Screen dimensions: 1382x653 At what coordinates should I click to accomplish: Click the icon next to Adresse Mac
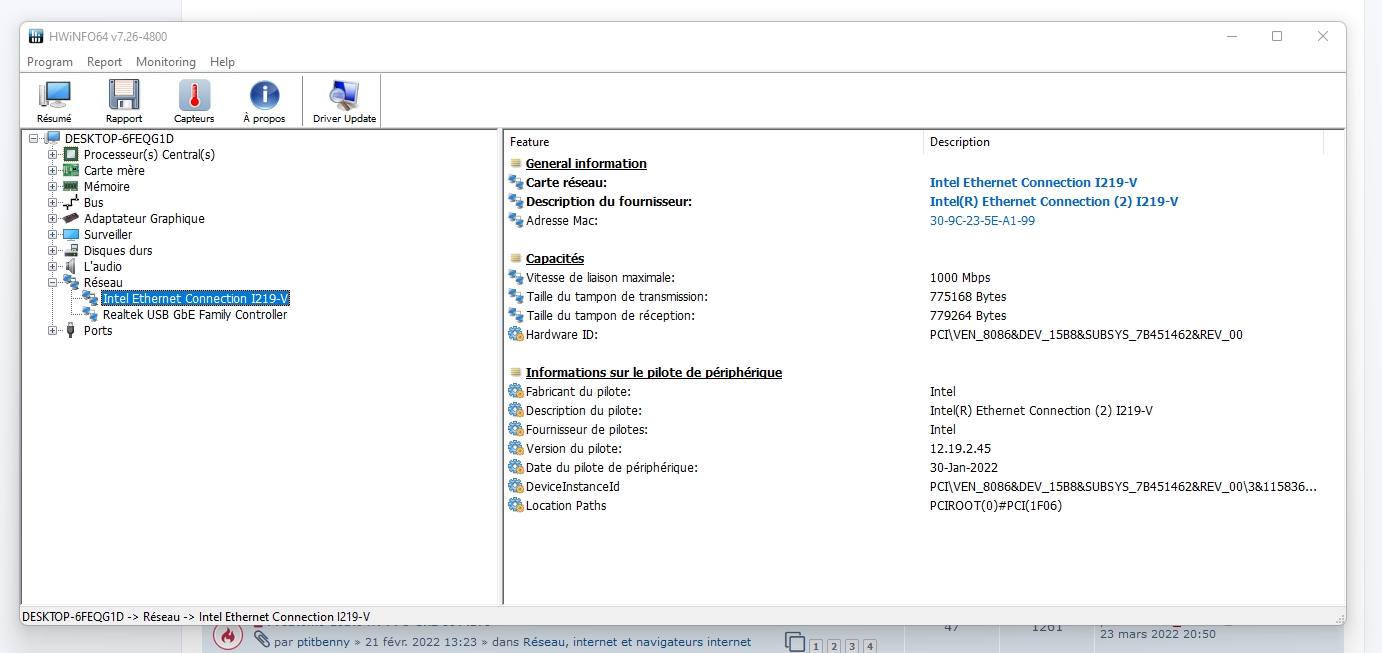(516, 221)
